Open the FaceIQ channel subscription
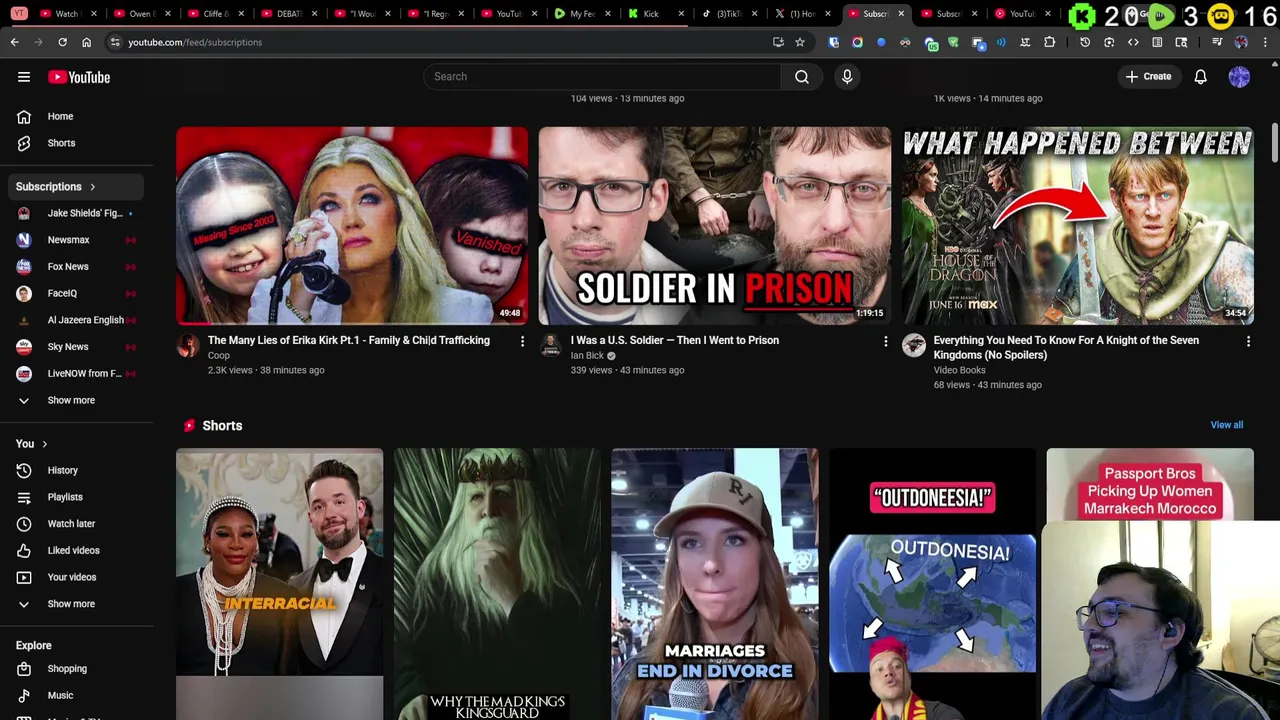The height and width of the screenshot is (720, 1280). click(76, 293)
